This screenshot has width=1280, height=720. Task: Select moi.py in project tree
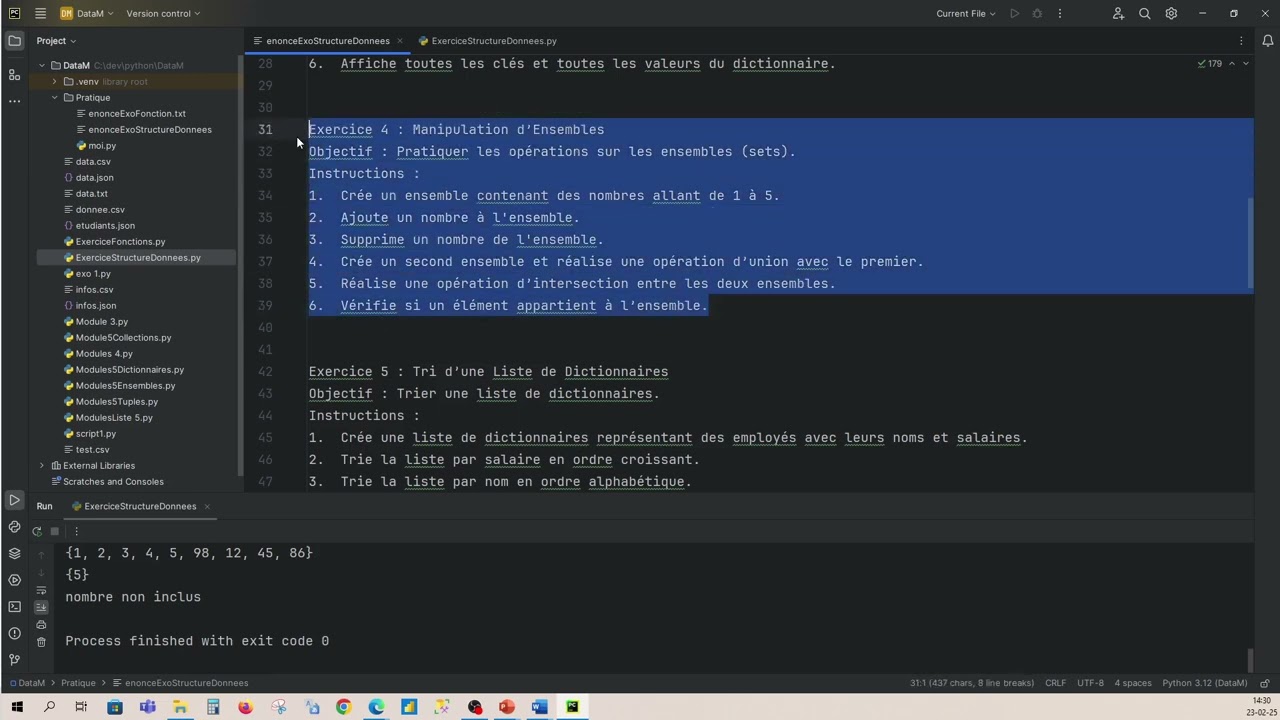pos(101,145)
